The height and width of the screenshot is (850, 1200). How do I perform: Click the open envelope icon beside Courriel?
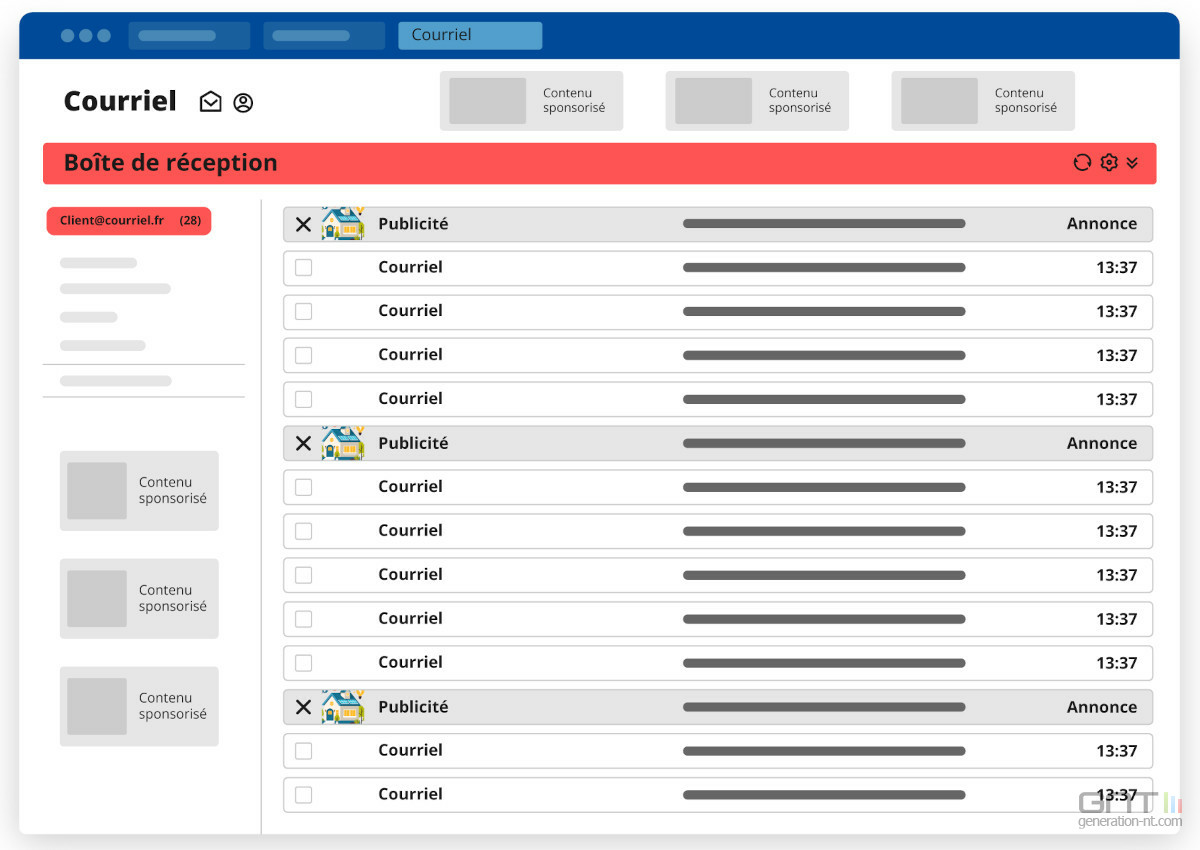tap(210, 102)
